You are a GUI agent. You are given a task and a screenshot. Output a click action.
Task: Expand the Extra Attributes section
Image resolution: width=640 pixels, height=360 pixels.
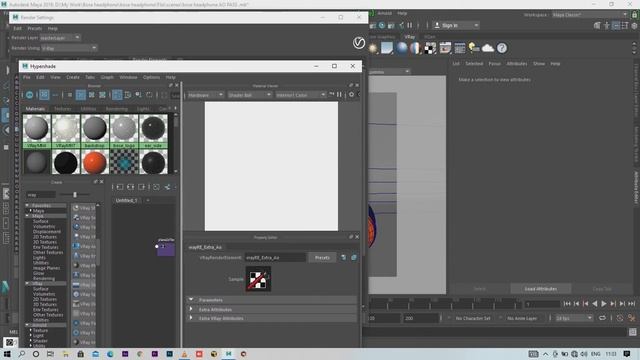[191, 309]
